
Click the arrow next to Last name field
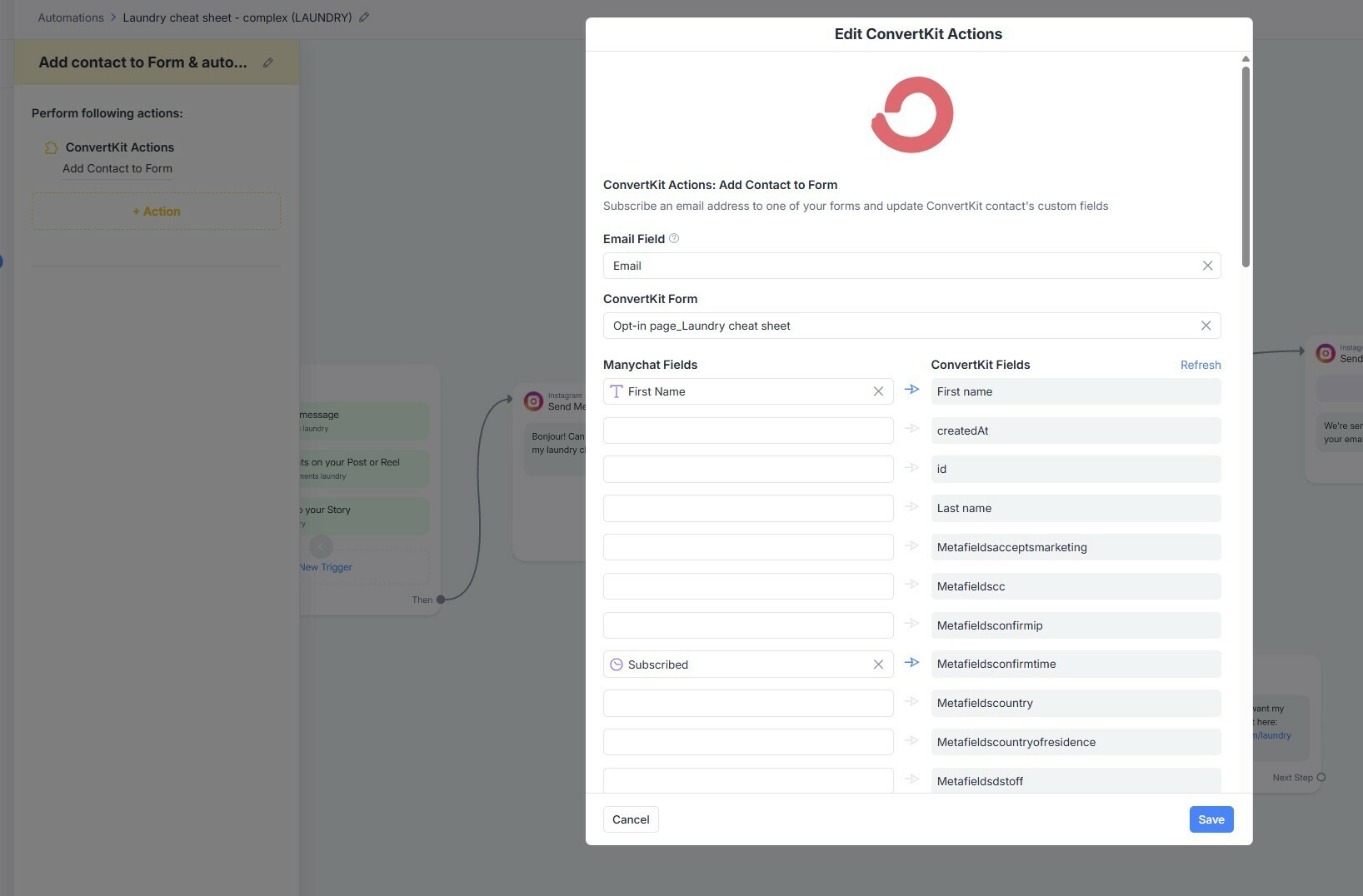pyautogui.click(x=911, y=506)
